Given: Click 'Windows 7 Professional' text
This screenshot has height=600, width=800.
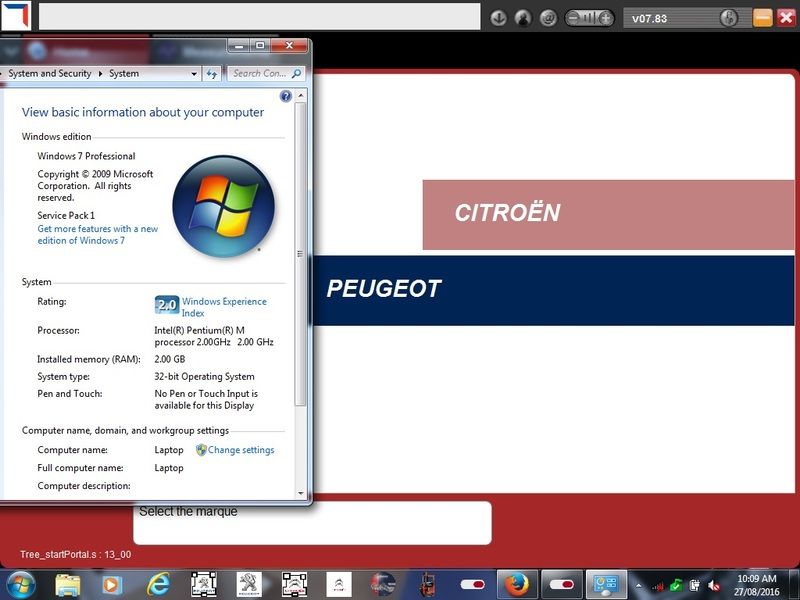Looking at the screenshot, I should 86,156.
